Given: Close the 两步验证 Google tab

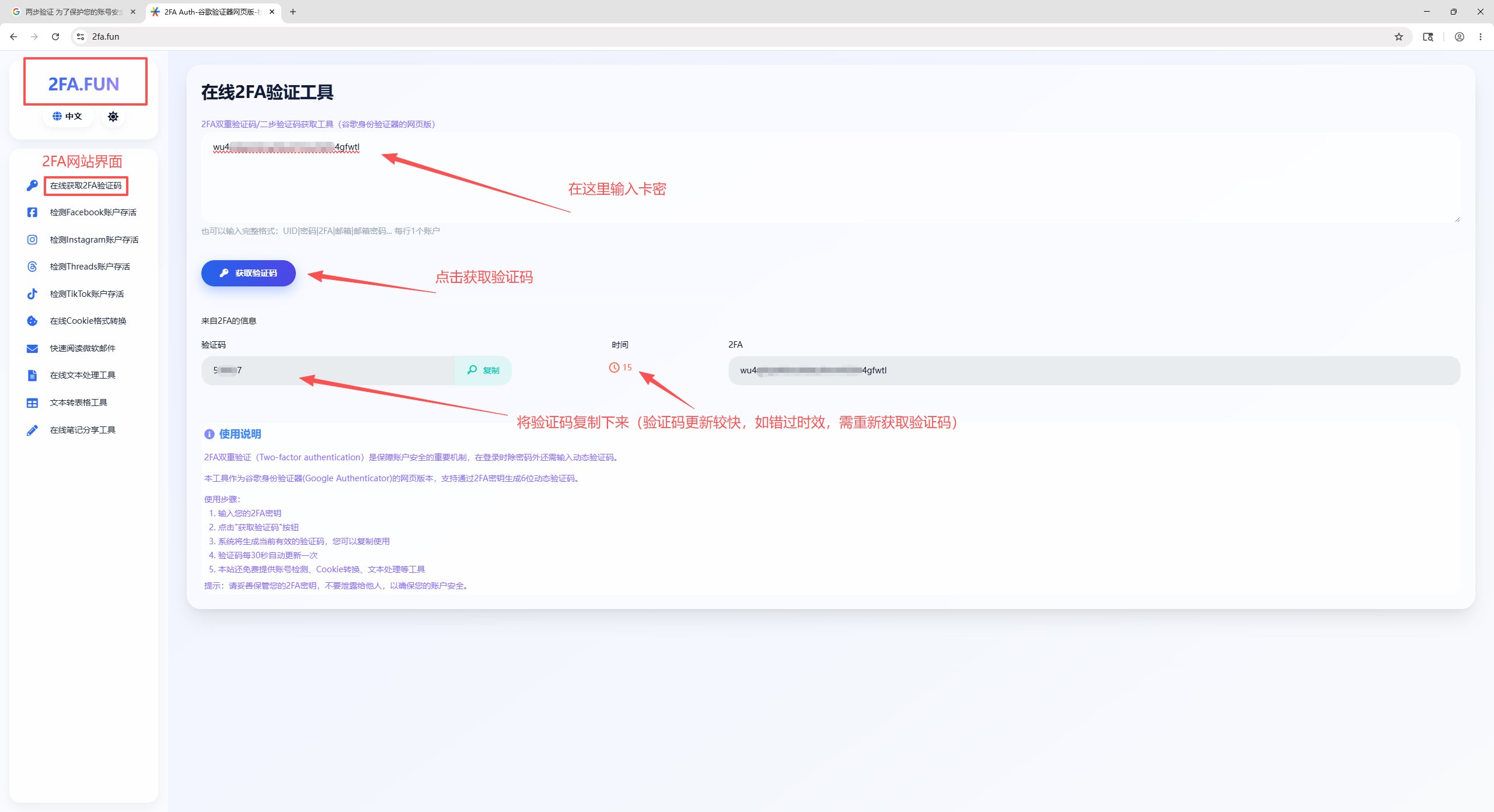Looking at the screenshot, I should tap(133, 12).
